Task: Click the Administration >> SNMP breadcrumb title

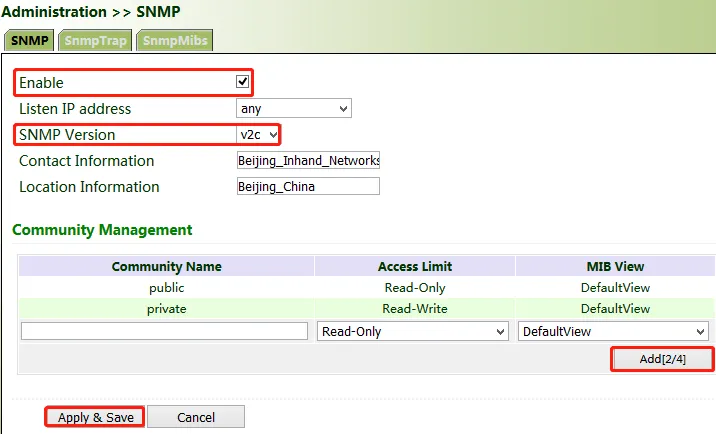Action: click(90, 11)
